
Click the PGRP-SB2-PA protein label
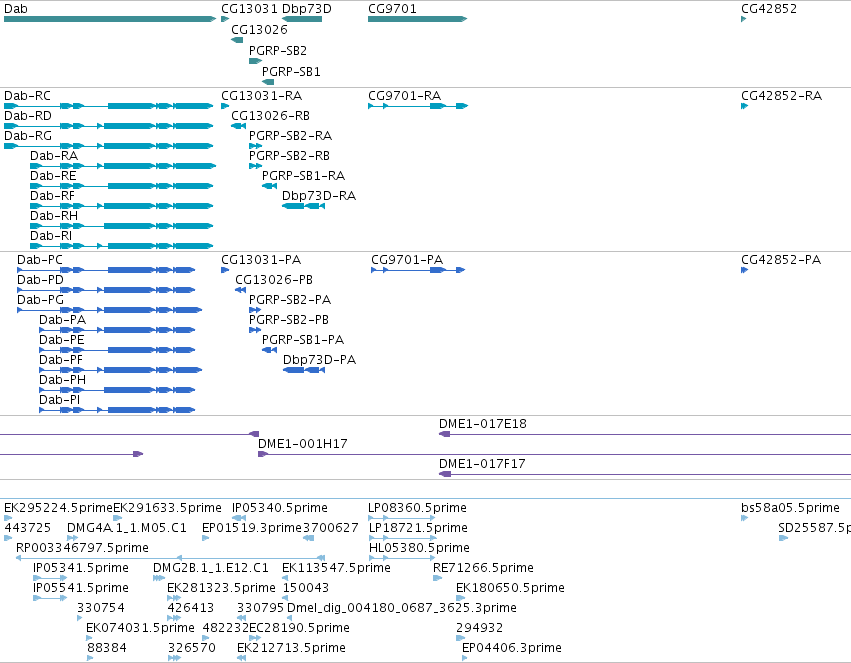point(290,300)
